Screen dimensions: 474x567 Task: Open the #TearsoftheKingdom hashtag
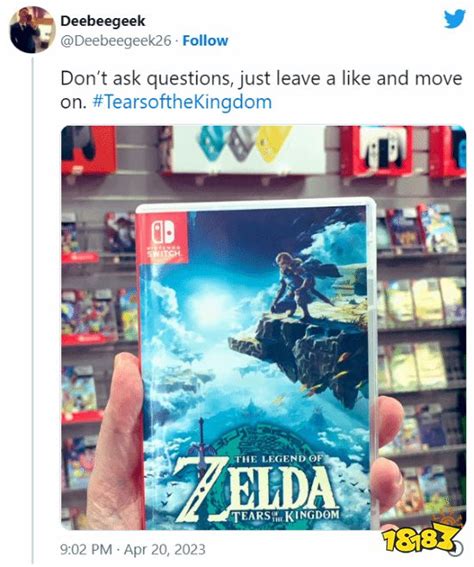[x=183, y=102]
